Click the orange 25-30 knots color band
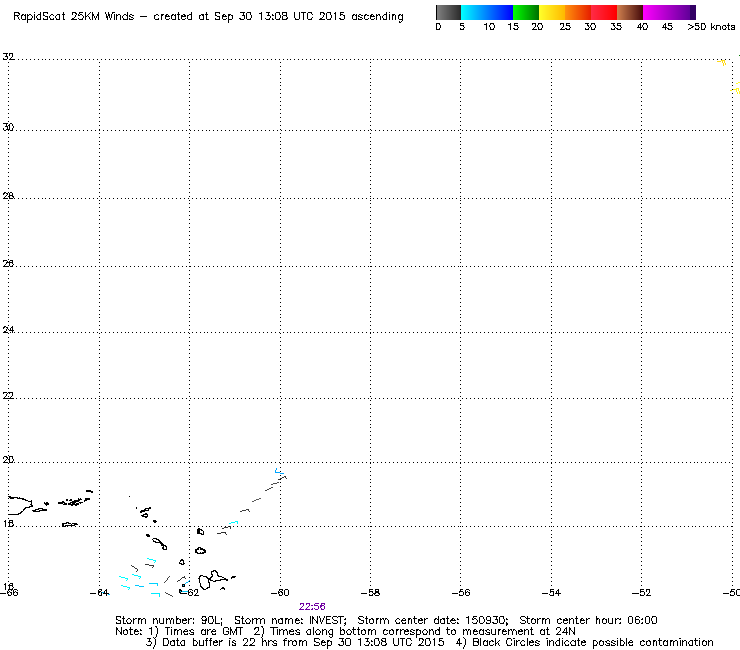The image size is (740, 650). click(x=578, y=12)
